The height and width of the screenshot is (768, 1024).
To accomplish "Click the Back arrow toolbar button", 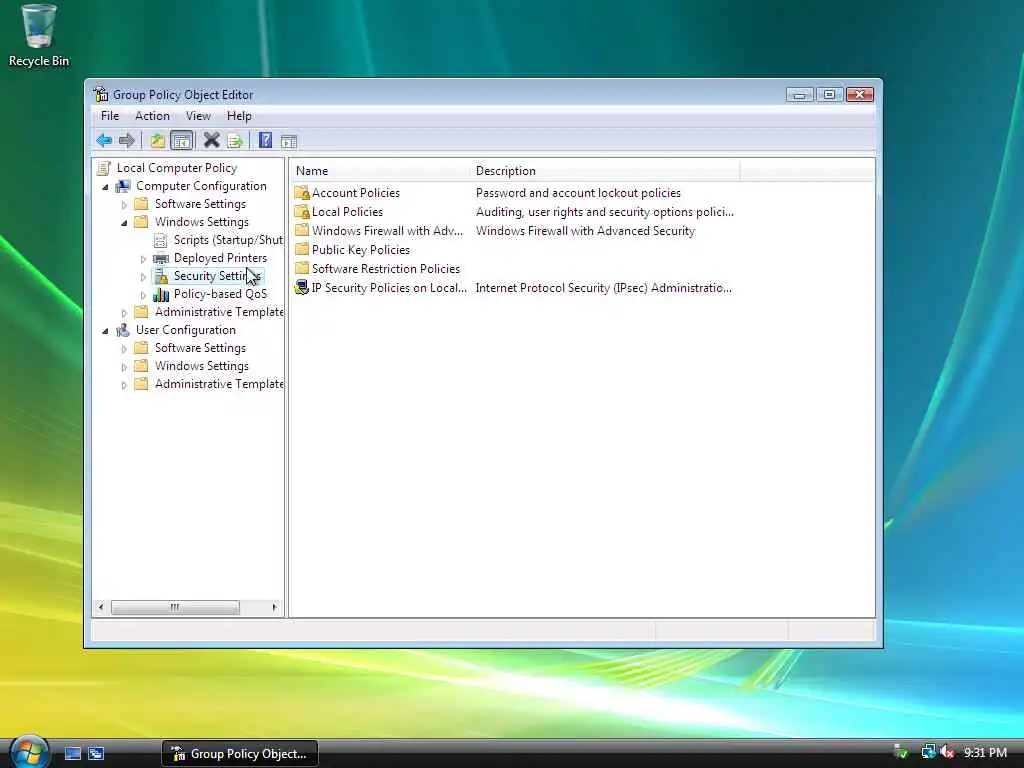I will (104, 140).
